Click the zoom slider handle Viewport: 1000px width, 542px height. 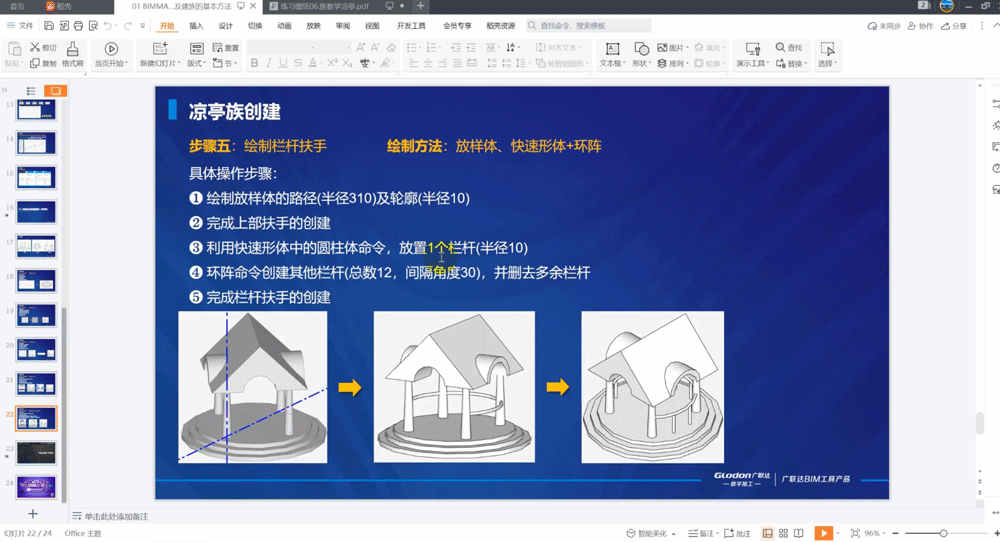coord(943,533)
